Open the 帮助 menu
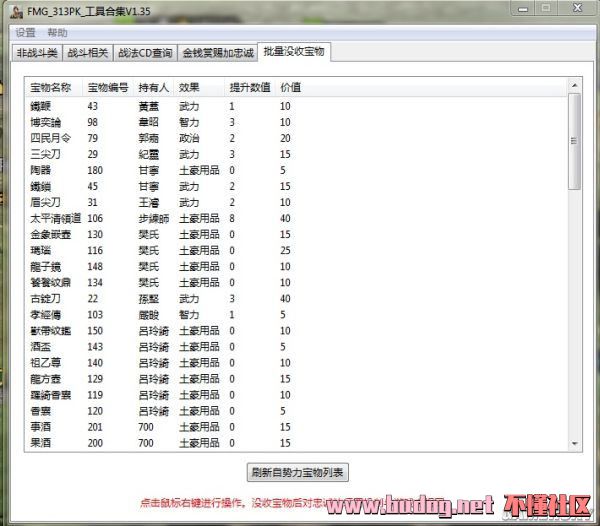 (57, 33)
